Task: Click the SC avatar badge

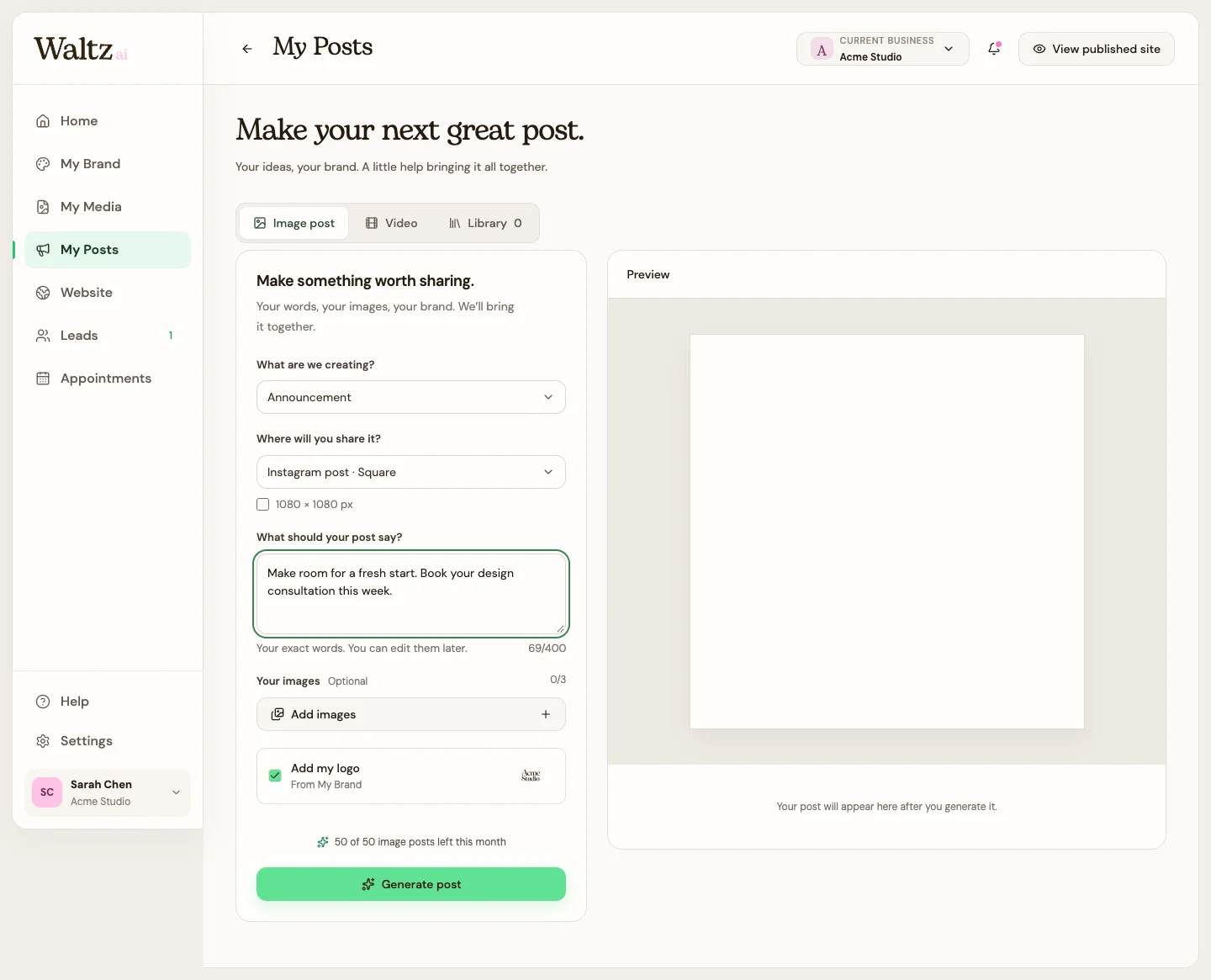Action: coord(47,792)
